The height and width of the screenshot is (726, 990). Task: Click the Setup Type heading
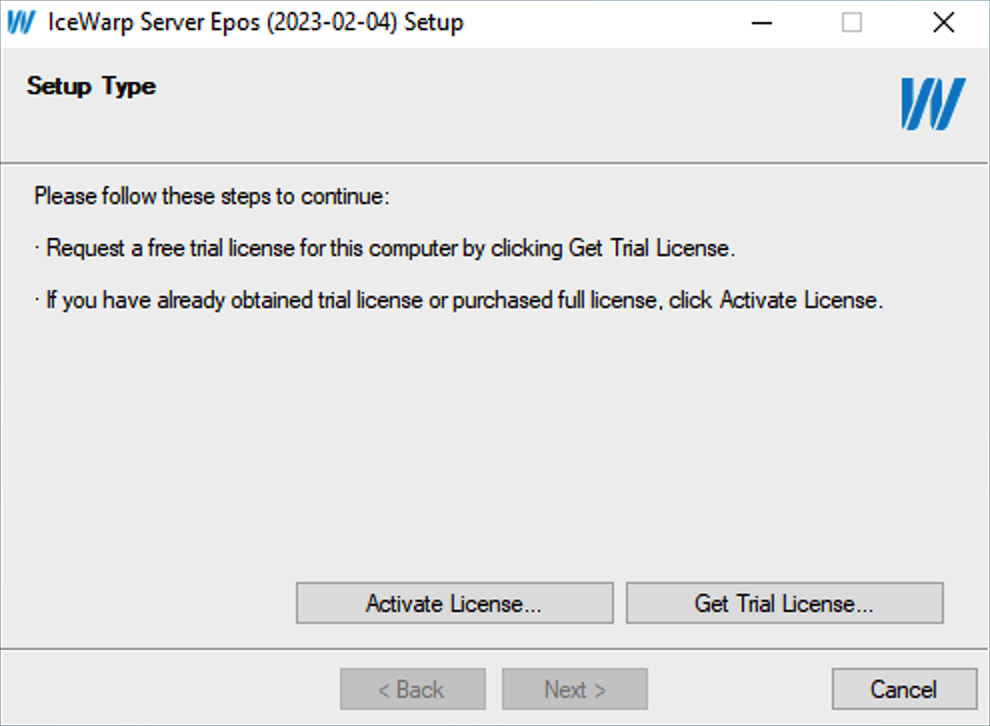[x=92, y=86]
